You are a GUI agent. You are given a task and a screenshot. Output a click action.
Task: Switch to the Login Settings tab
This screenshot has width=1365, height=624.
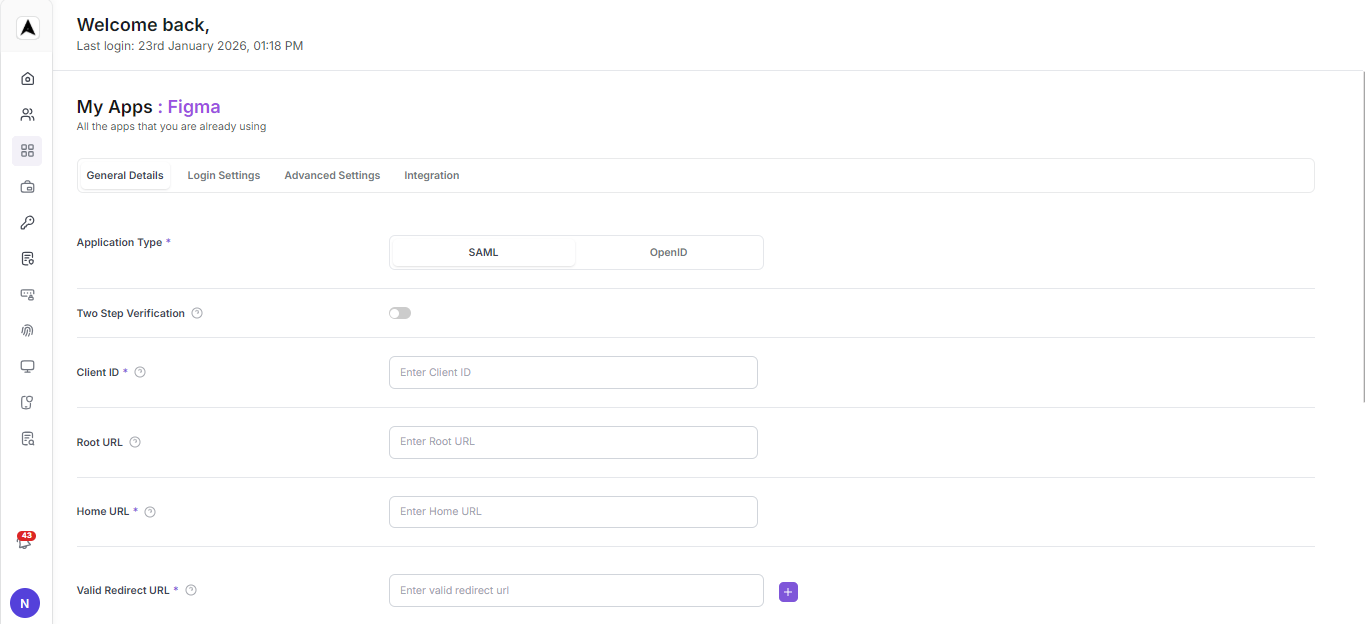click(x=223, y=175)
